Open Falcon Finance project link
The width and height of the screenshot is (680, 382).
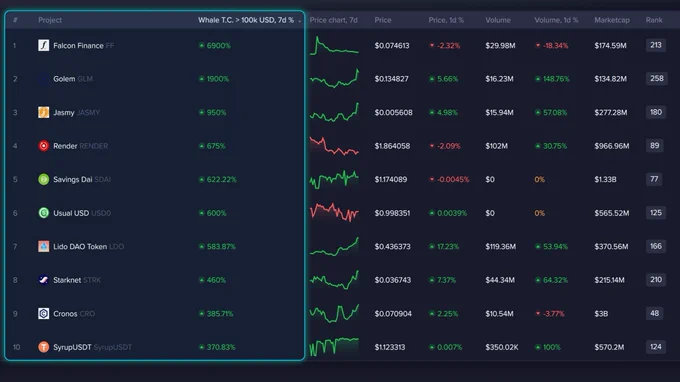coord(83,46)
